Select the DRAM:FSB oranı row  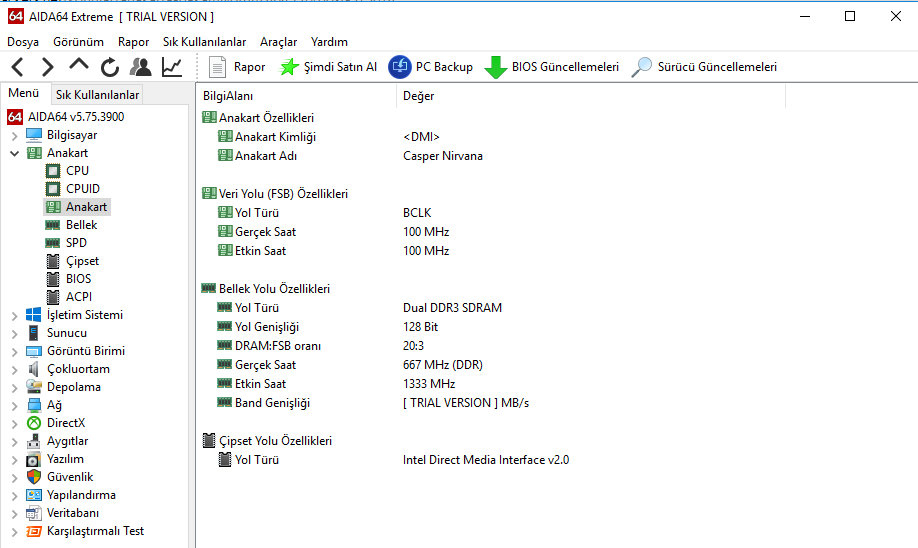pos(492,346)
